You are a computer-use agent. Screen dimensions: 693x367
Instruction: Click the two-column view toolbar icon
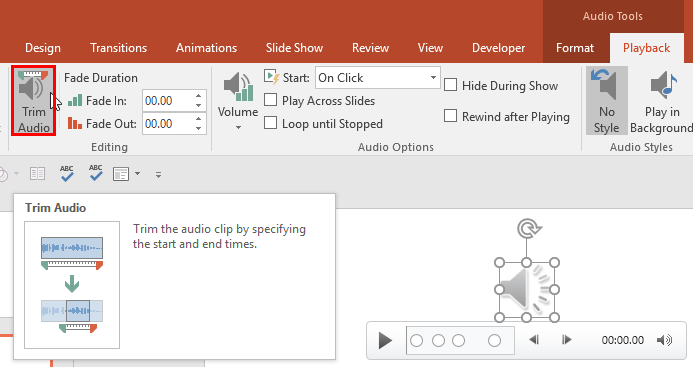pyautogui.click(x=38, y=174)
